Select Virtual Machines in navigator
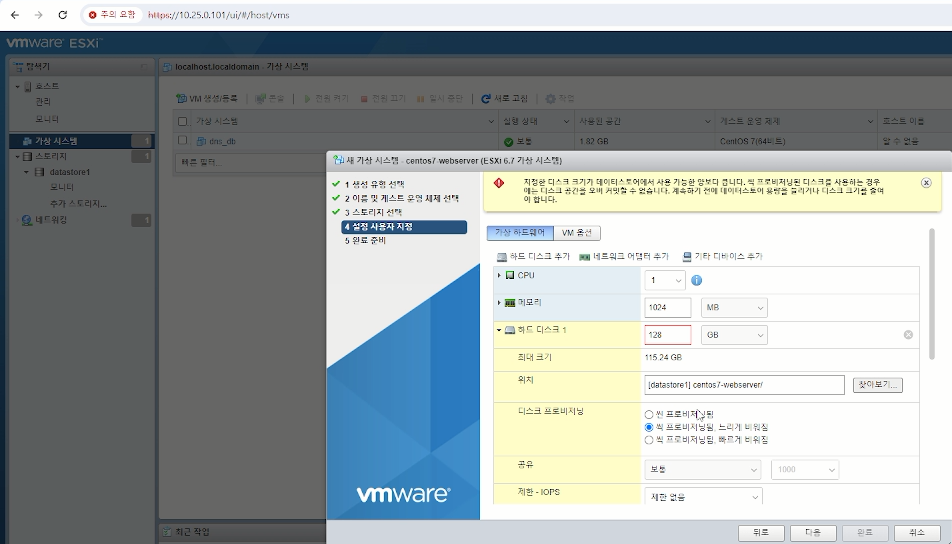Image resolution: width=952 pixels, height=544 pixels. tap(82, 141)
